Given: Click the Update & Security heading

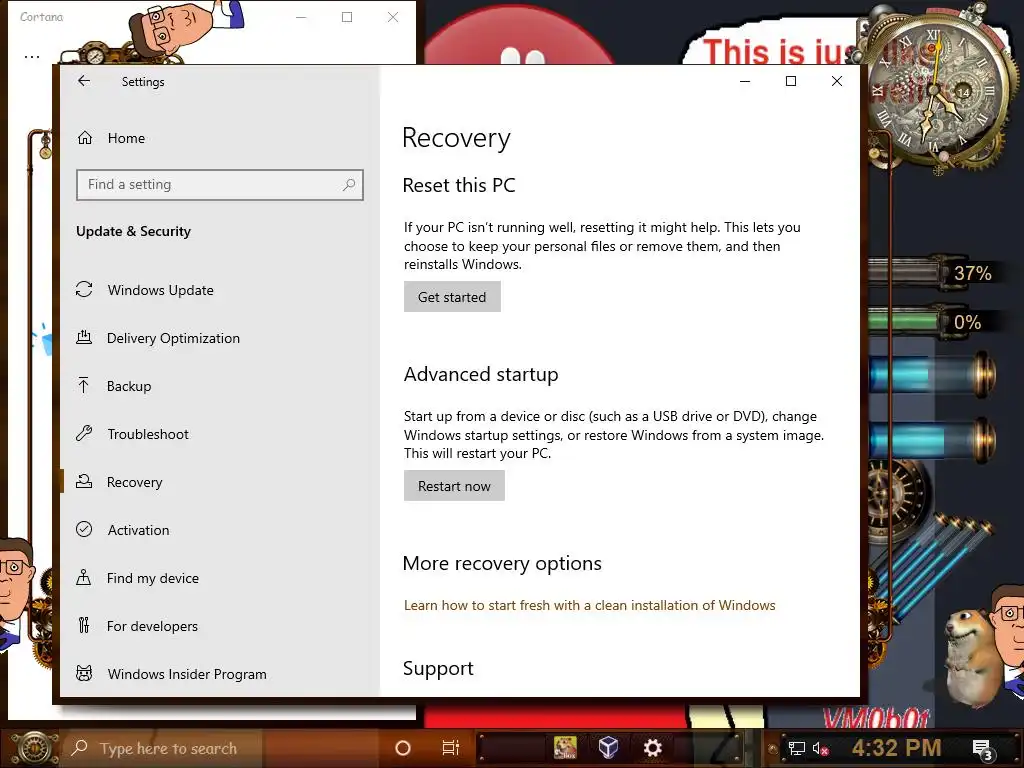Looking at the screenshot, I should pyautogui.click(x=133, y=231).
